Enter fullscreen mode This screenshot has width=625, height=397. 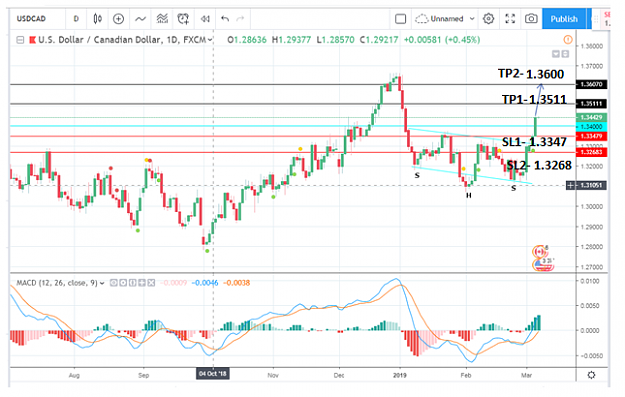(x=510, y=19)
